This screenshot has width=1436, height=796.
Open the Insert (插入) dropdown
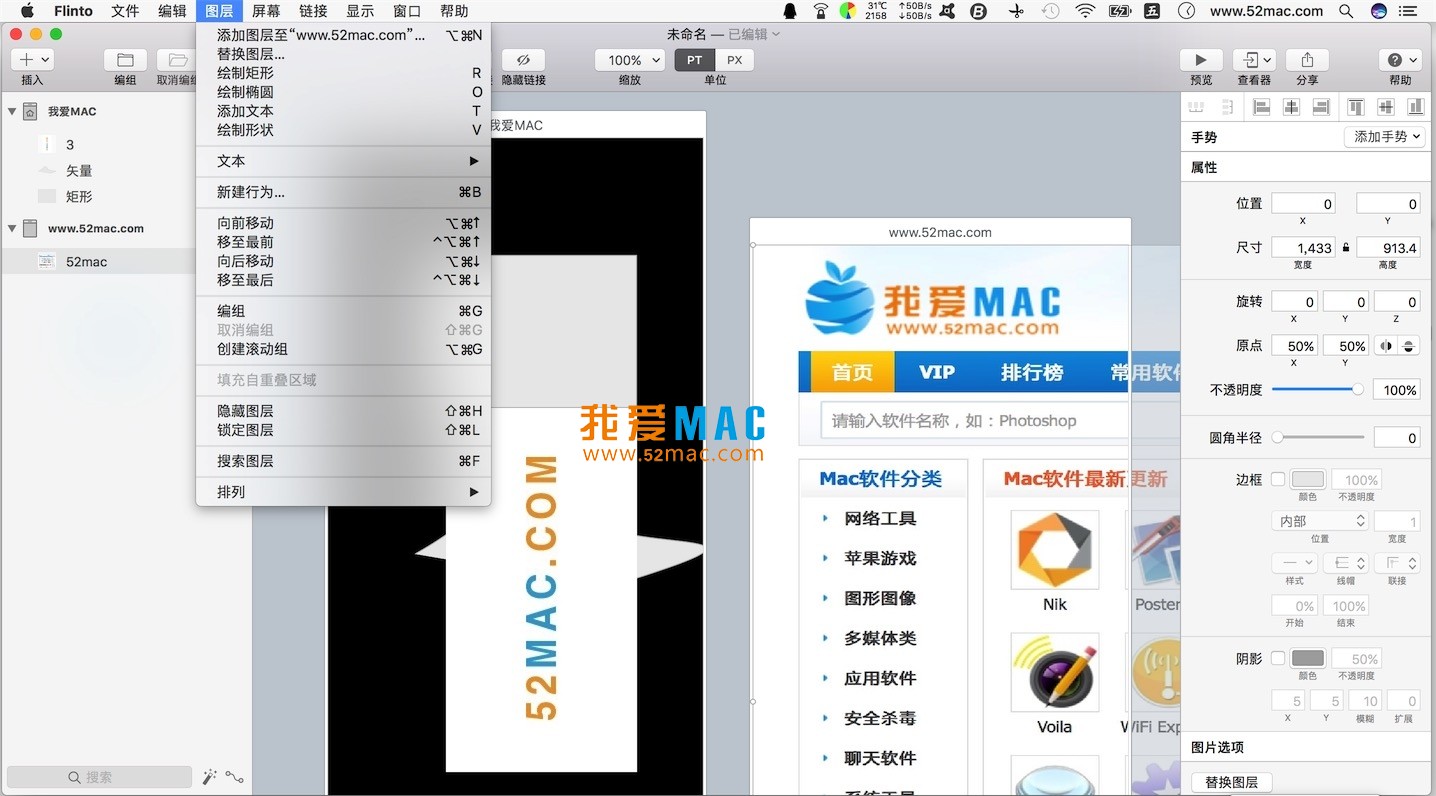point(32,60)
